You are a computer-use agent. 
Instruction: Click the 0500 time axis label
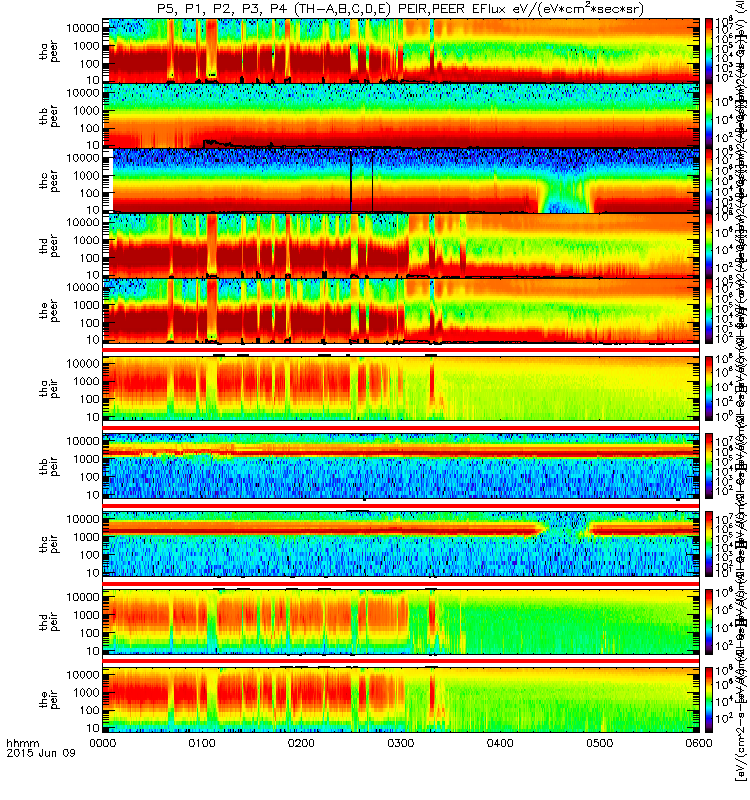(x=599, y=743)
